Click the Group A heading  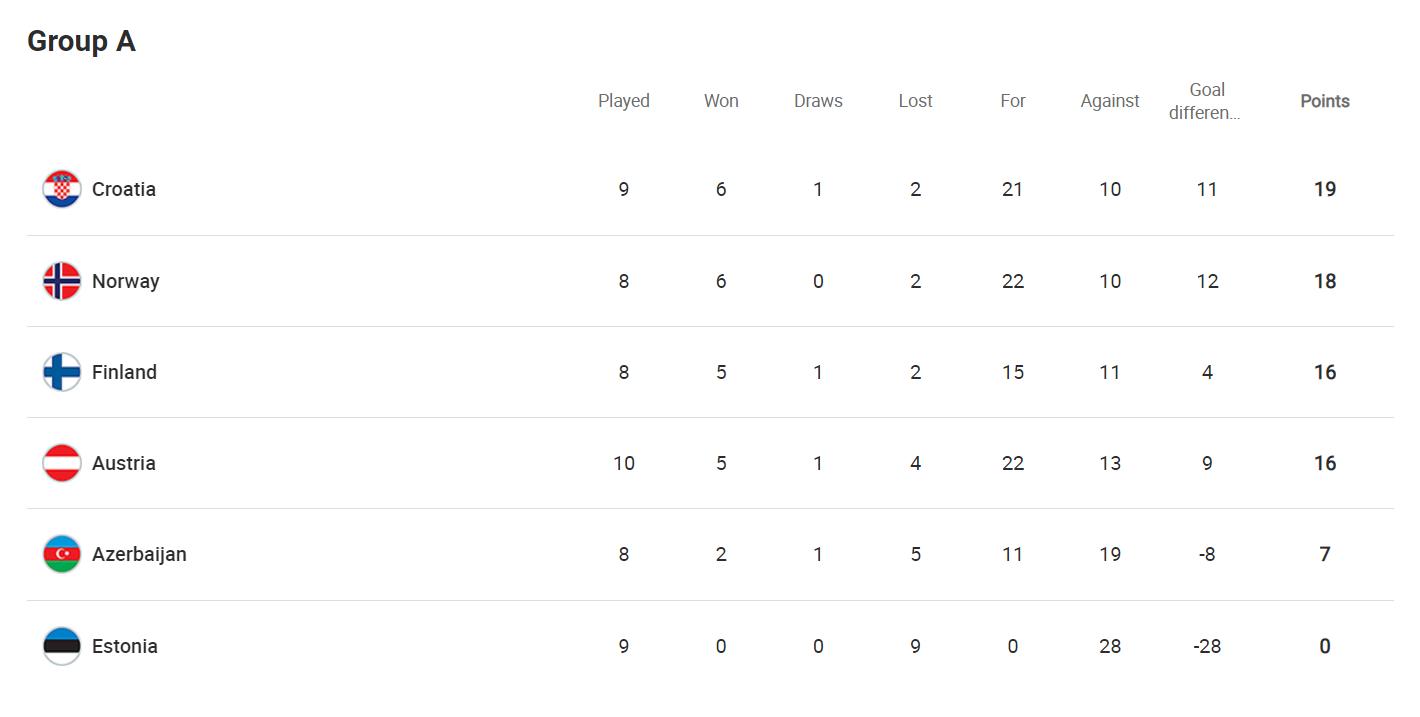81,41
